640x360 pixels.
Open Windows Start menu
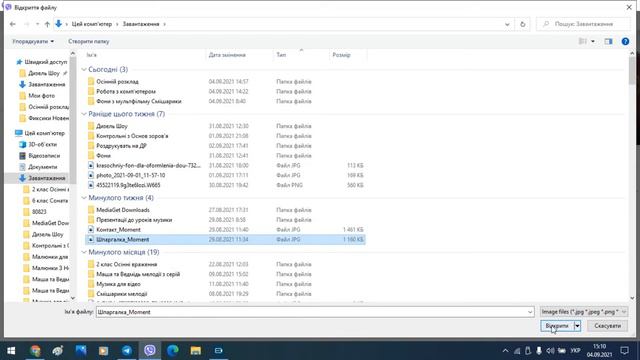pos(11,351)
